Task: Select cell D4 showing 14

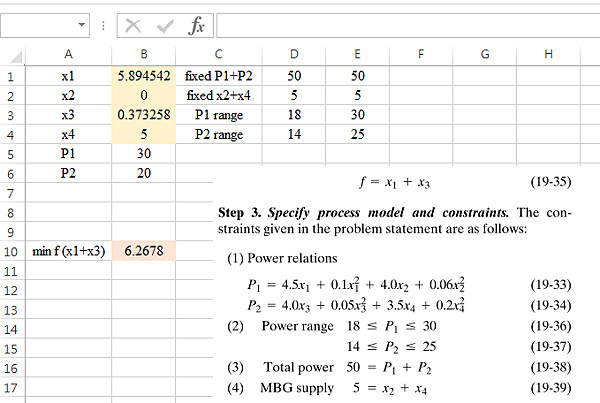Action: point(294,134)
